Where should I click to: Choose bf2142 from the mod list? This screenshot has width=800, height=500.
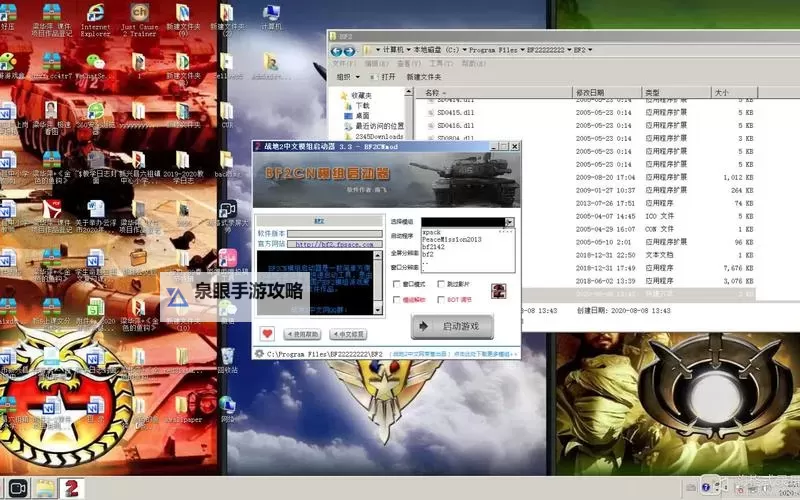433,246
